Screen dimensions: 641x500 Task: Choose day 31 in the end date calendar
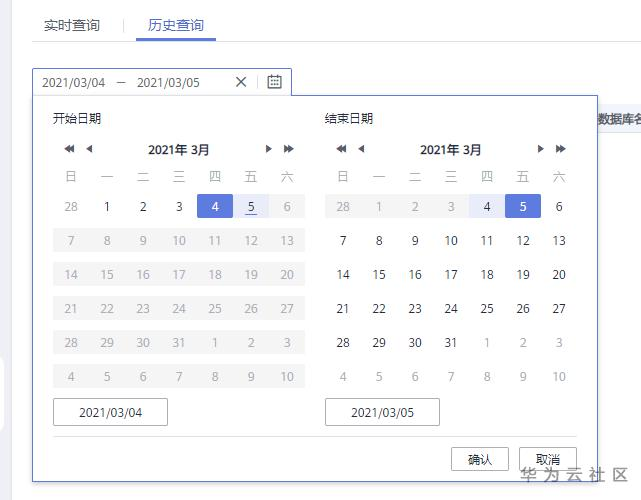451,343
